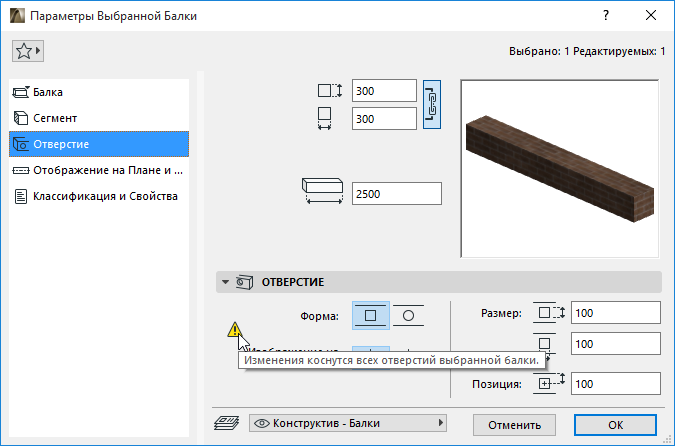Click the beam length icon
The width and height of the screenshot is (675, 446).
pos(322,191)
